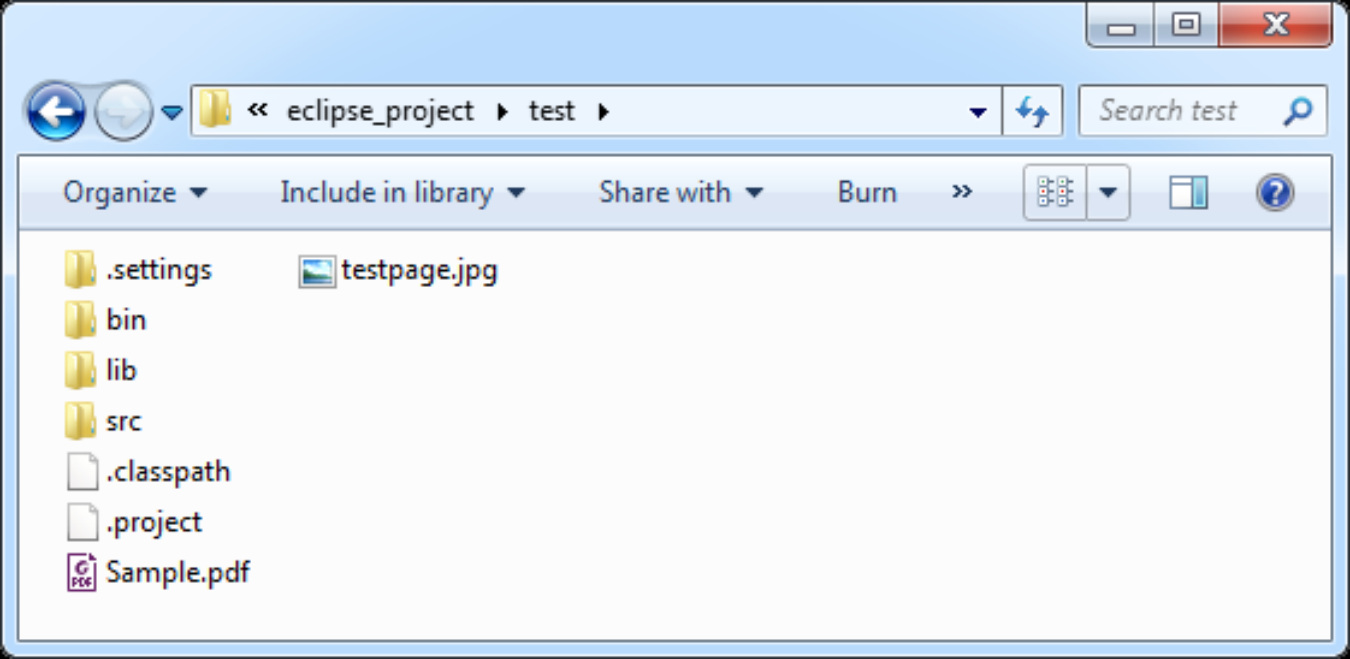
Task: Select the Sample.pdf file icon
Action: click(x=81, y=573)
